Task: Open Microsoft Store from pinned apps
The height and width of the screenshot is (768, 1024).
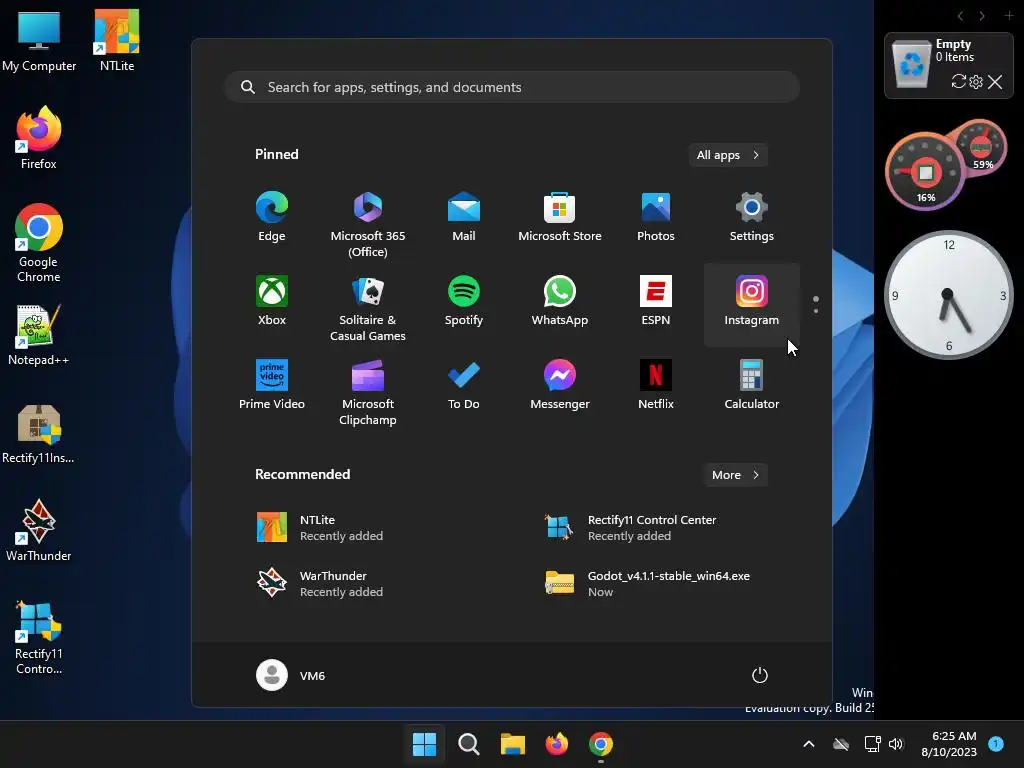Action: pos(560,218)
